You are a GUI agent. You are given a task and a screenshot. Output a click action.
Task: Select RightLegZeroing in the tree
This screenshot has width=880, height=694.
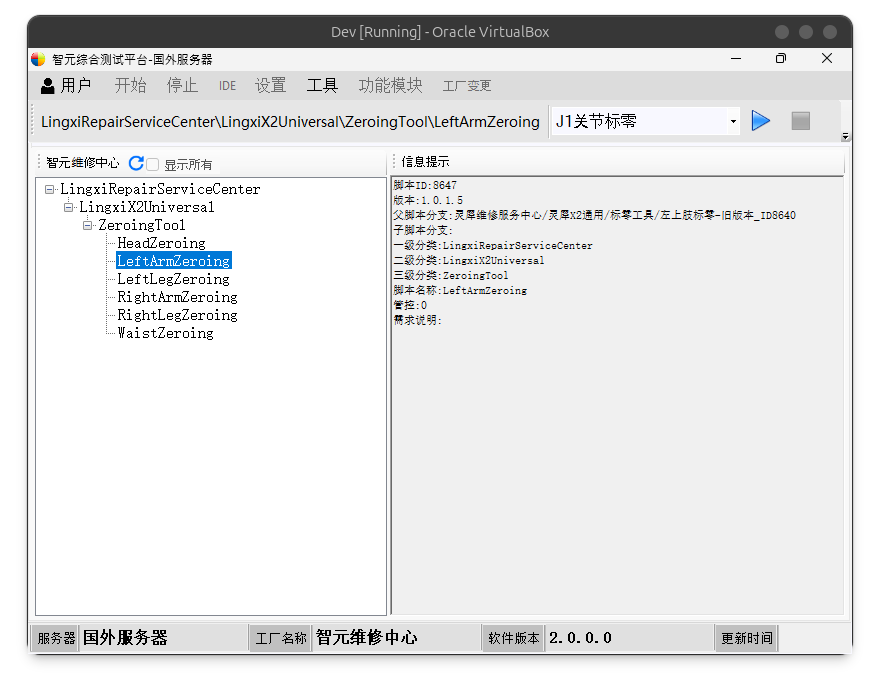coord(177,315)
